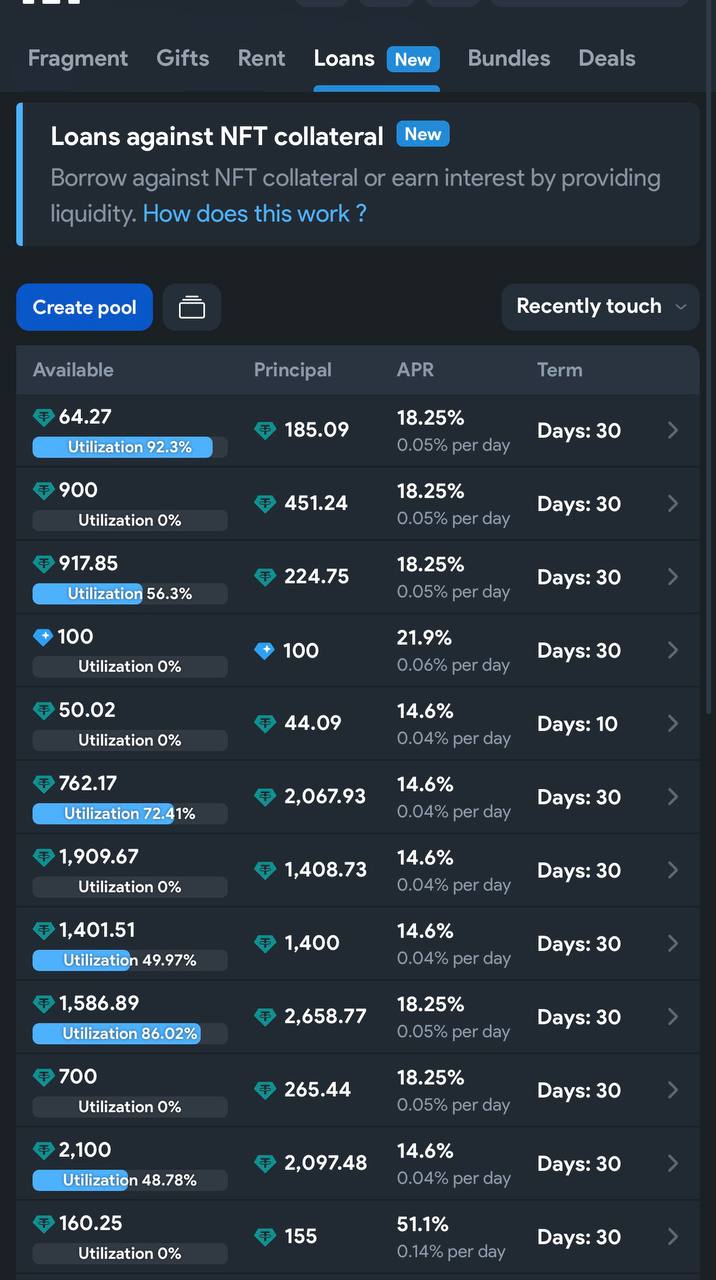Screen dimensions: 716x1280
Task: Expand the 64.27 pool row chevron
Action: tap(673, 430)
